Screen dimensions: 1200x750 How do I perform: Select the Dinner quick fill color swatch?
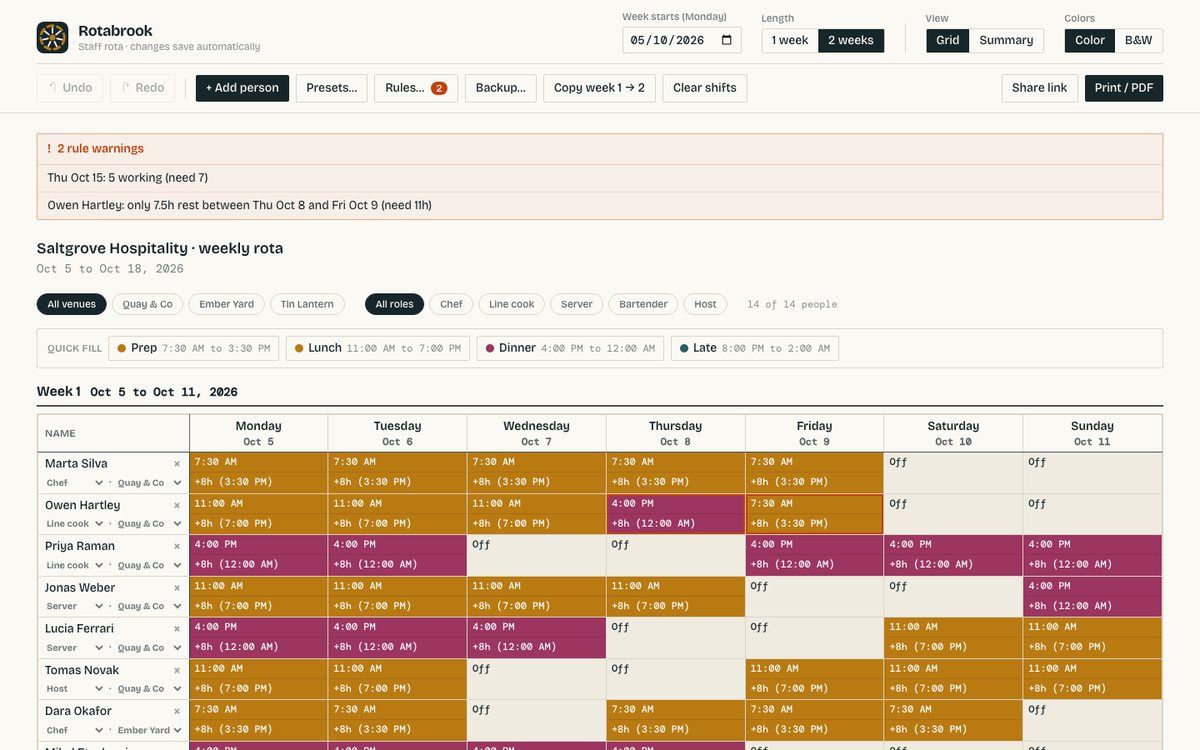click(x=490, y=348)
